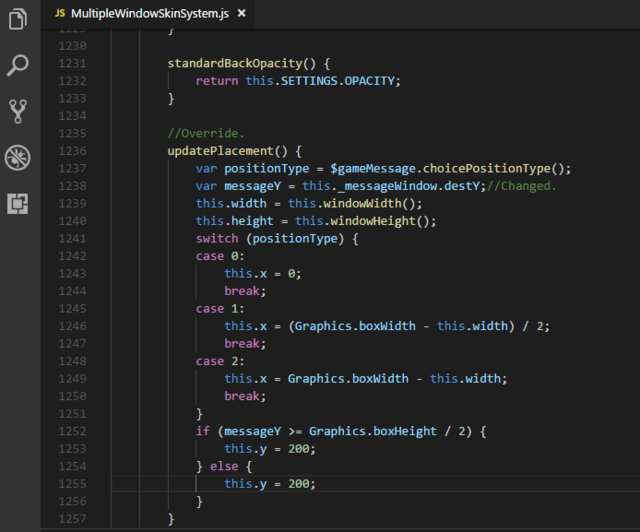Click the switch keyword
640x532 pixels.
[x=217, y=239]
